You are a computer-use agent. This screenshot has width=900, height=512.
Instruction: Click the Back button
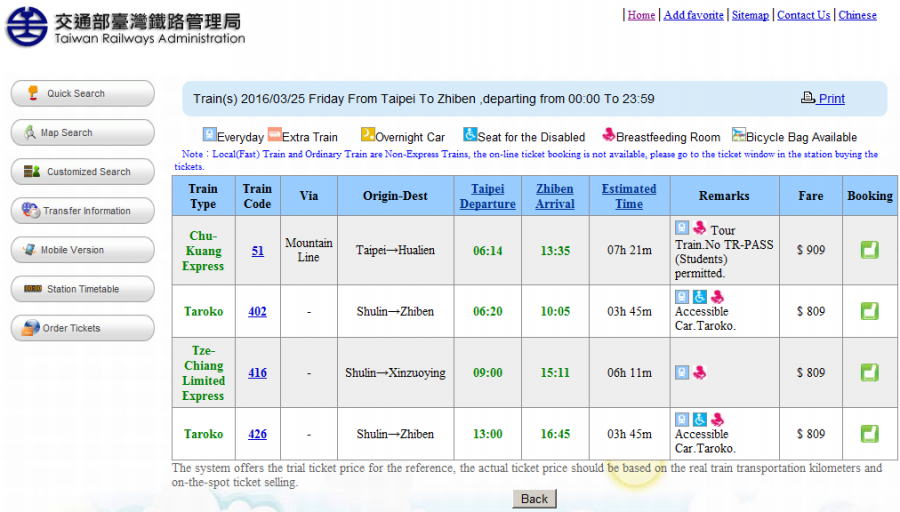(x=534, y=499)
